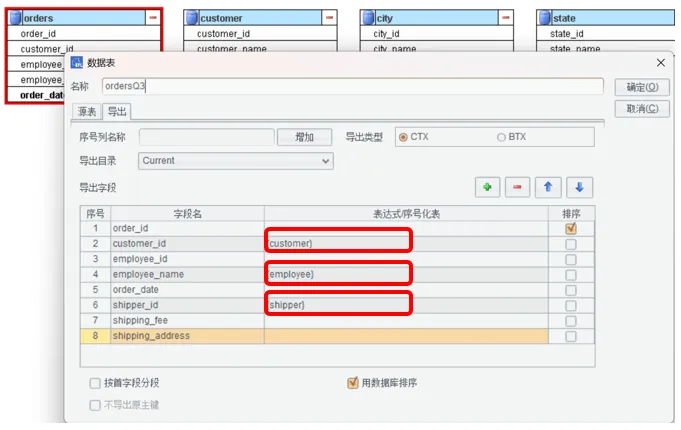Toggle 用数据库排序 checkbox

[x=353, y=383]
